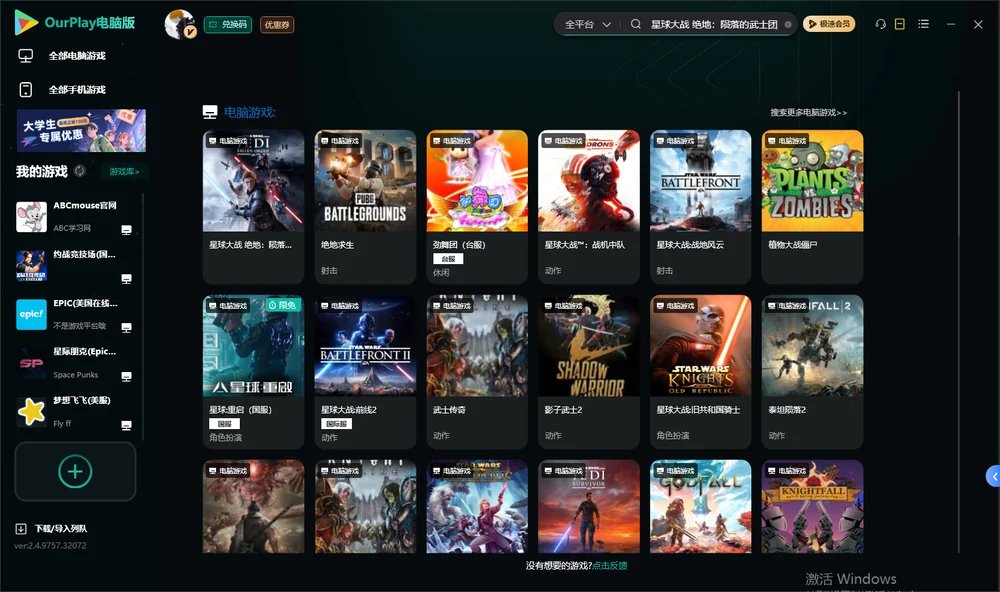Clear the search box text
The height and width of the screenshot is (592, 1000).
coord(788,24)
